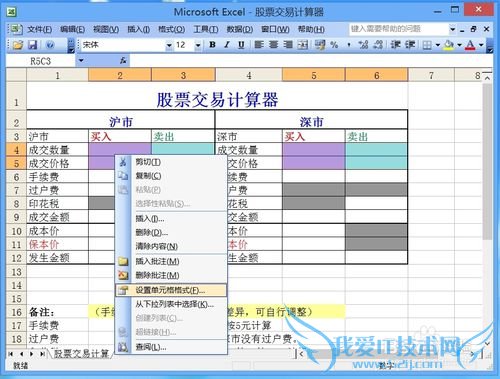This screenshot has height=379, width=500.
Task: Click the Merge and Center icon
Action: 302,45
